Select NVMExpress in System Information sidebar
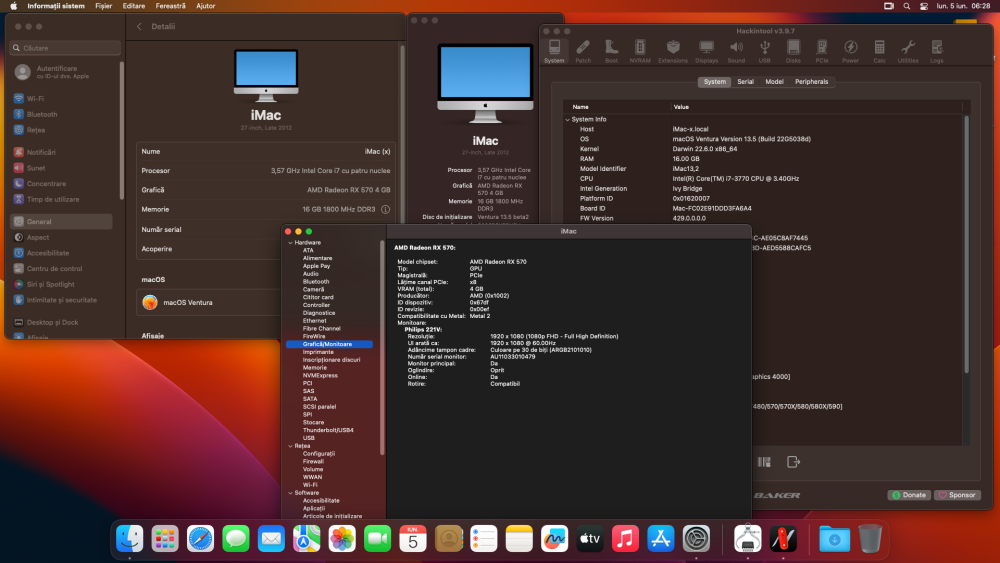This screenshot has width=1000, height=563. [x=320, y=376]
